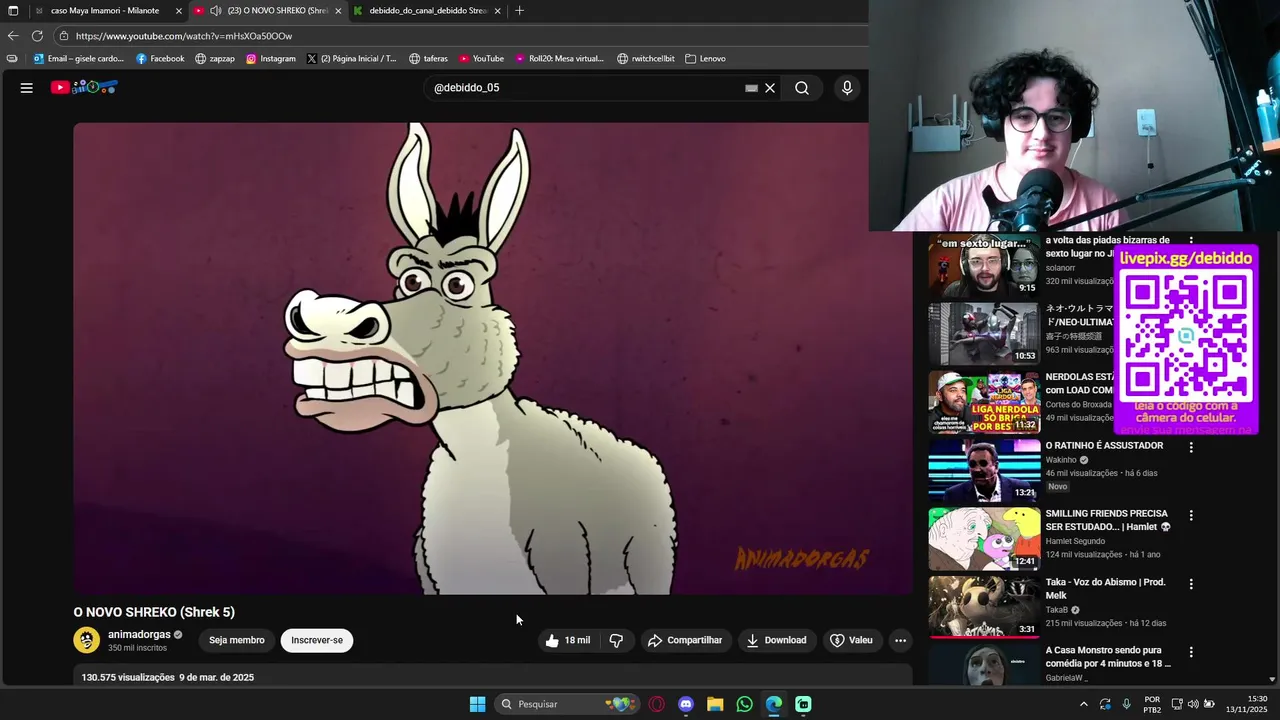This screenshot has width=1280, height=720.
Task: Open the taferas bookmark
Action: tap(428, 59)
